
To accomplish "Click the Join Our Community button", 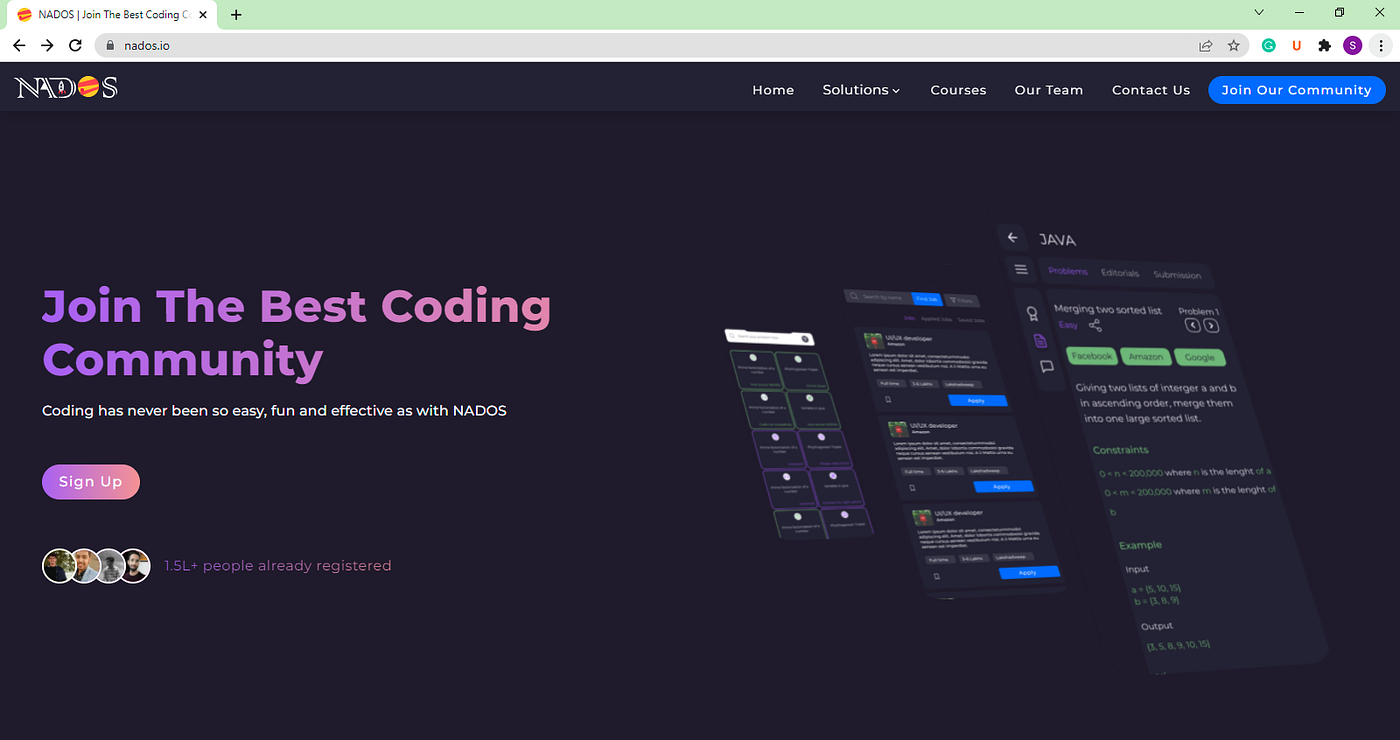I will 1296,89.
